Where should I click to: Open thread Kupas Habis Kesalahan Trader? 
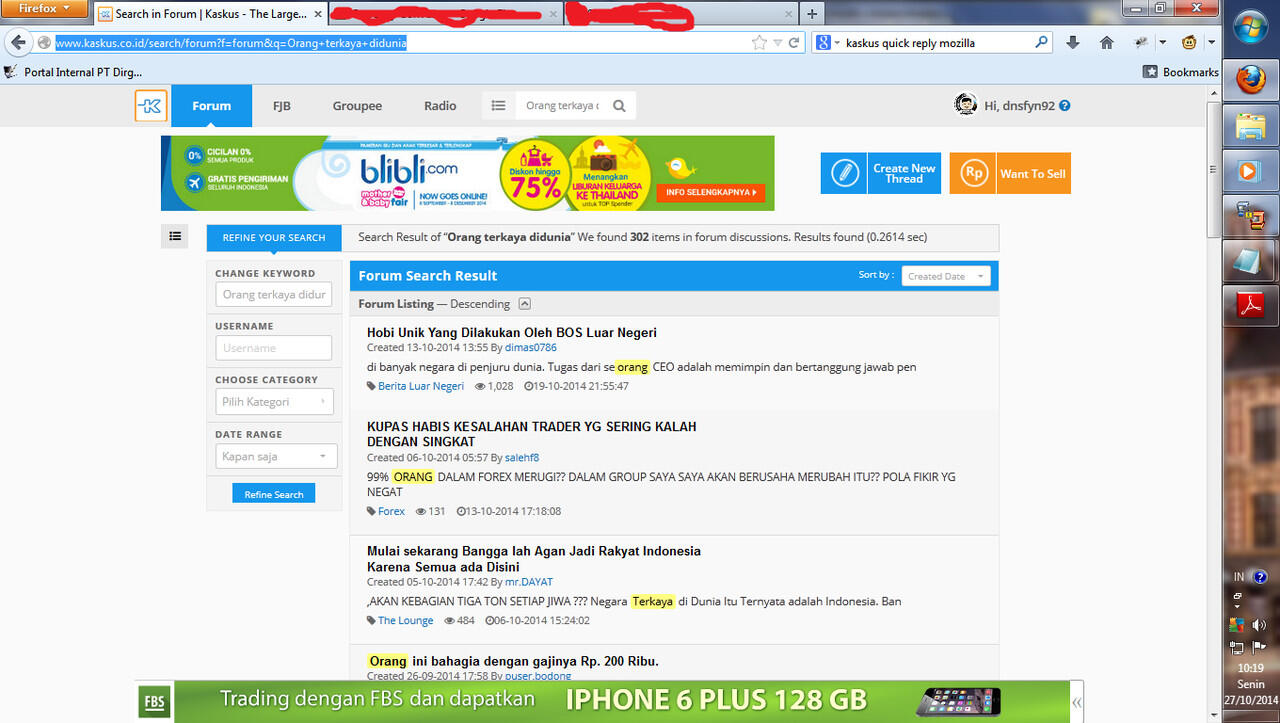pos(532,434)
